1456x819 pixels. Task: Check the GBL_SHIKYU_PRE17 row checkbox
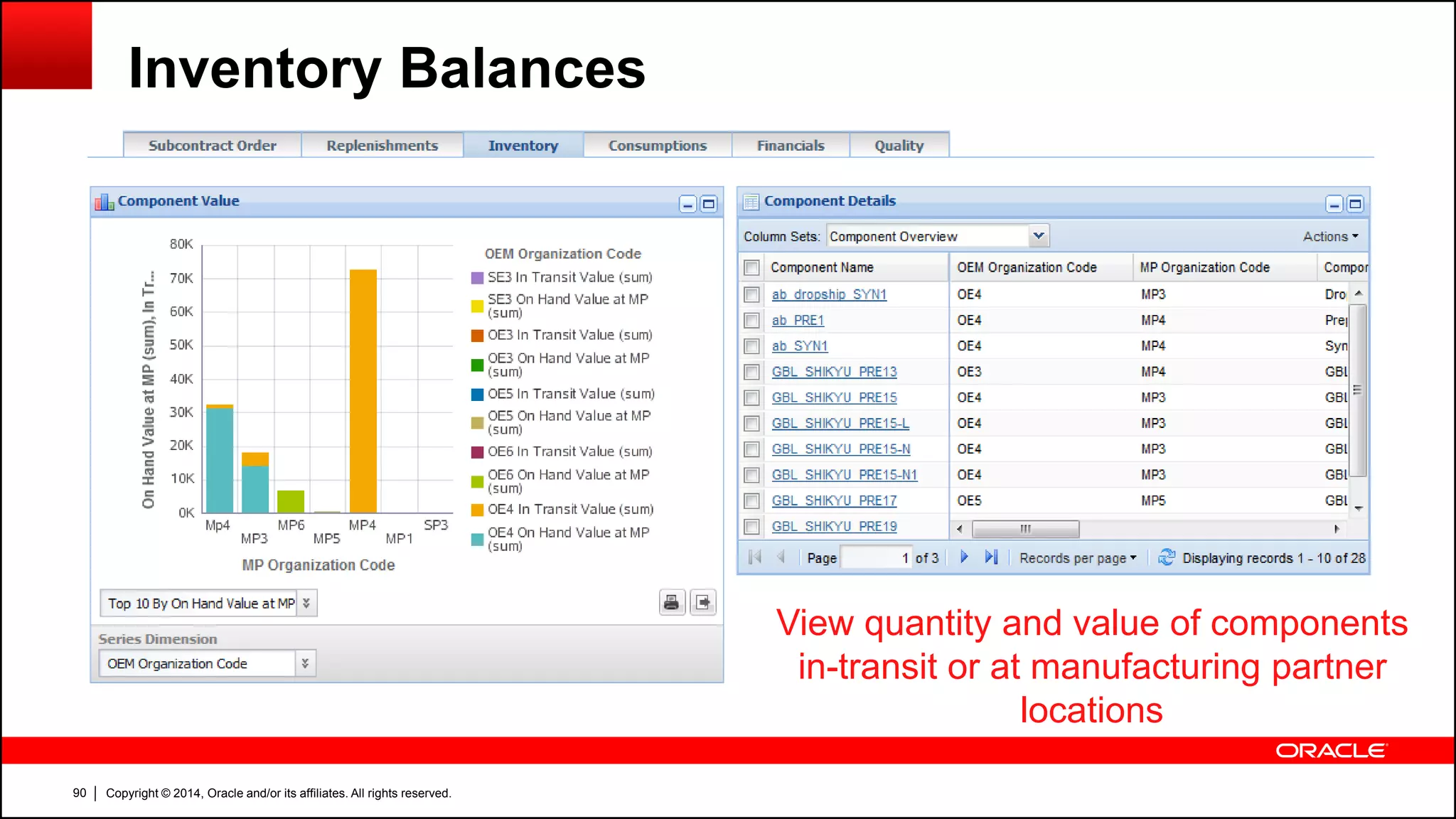pos(751,501)
